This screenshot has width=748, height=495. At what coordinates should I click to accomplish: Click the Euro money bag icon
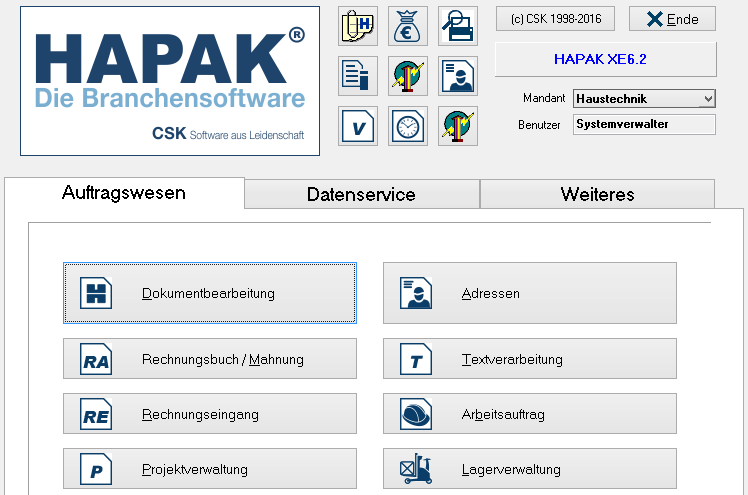click(408, 26)
